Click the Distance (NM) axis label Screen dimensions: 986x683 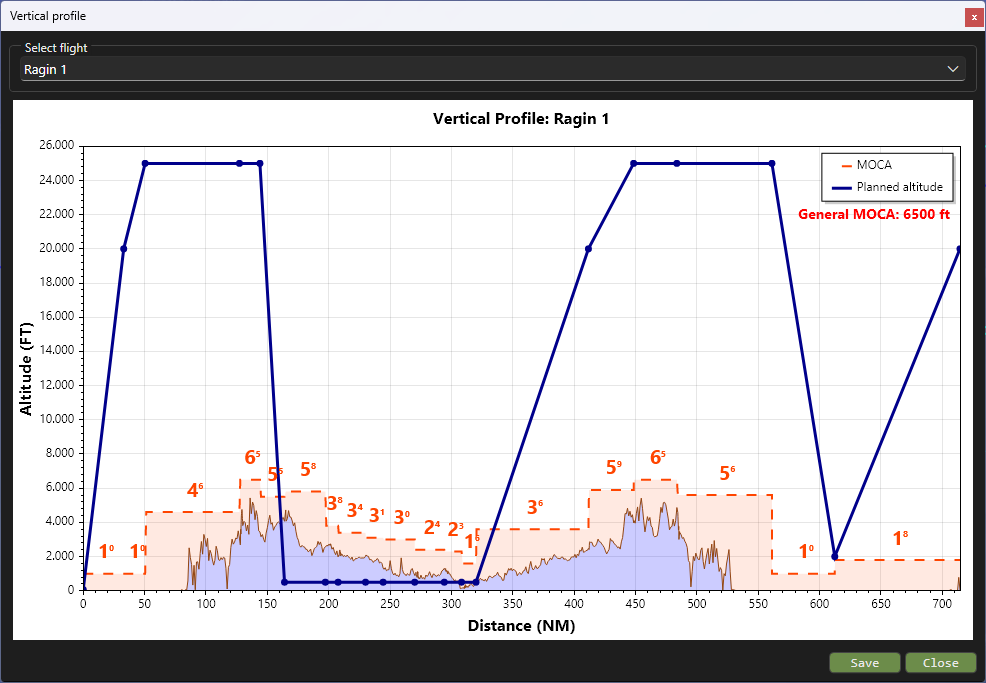pyautogui.click(x=521, y=626)
